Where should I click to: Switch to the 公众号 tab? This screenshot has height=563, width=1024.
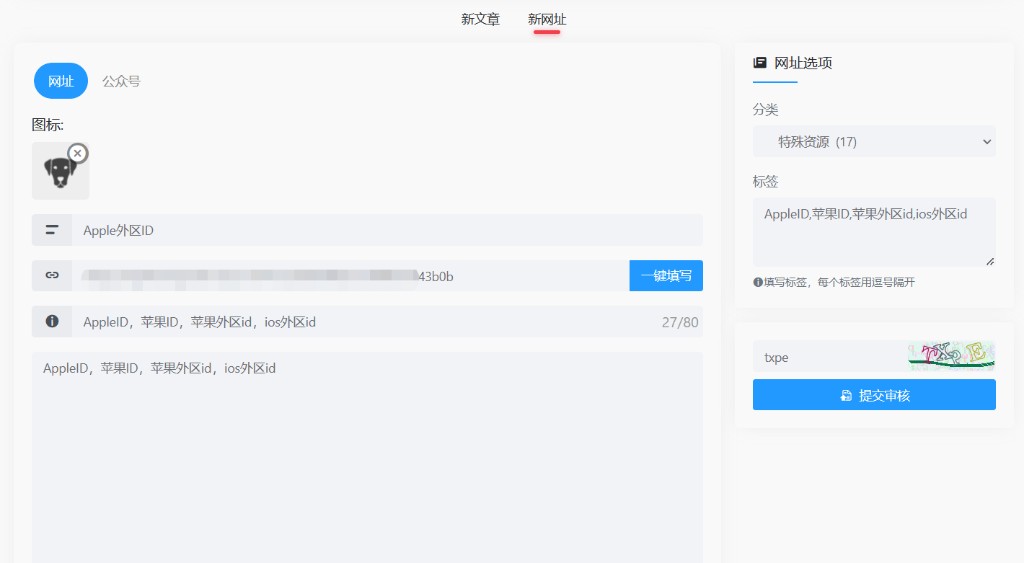pos(121,81)
